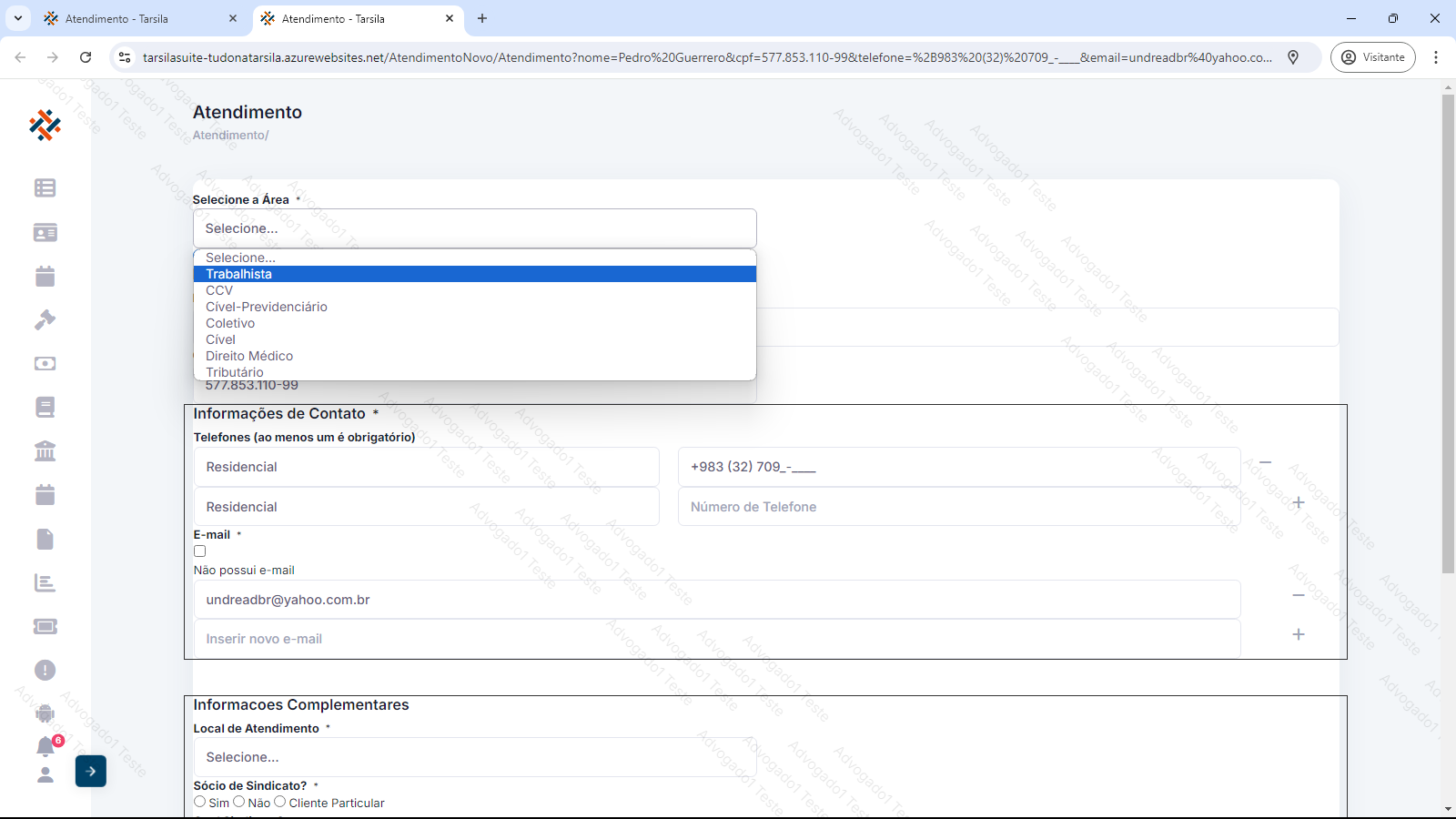Open the 'Local de Atendimento' dropdown
The width and height of the screenshot is (1456, 819).
coord(474,757)
